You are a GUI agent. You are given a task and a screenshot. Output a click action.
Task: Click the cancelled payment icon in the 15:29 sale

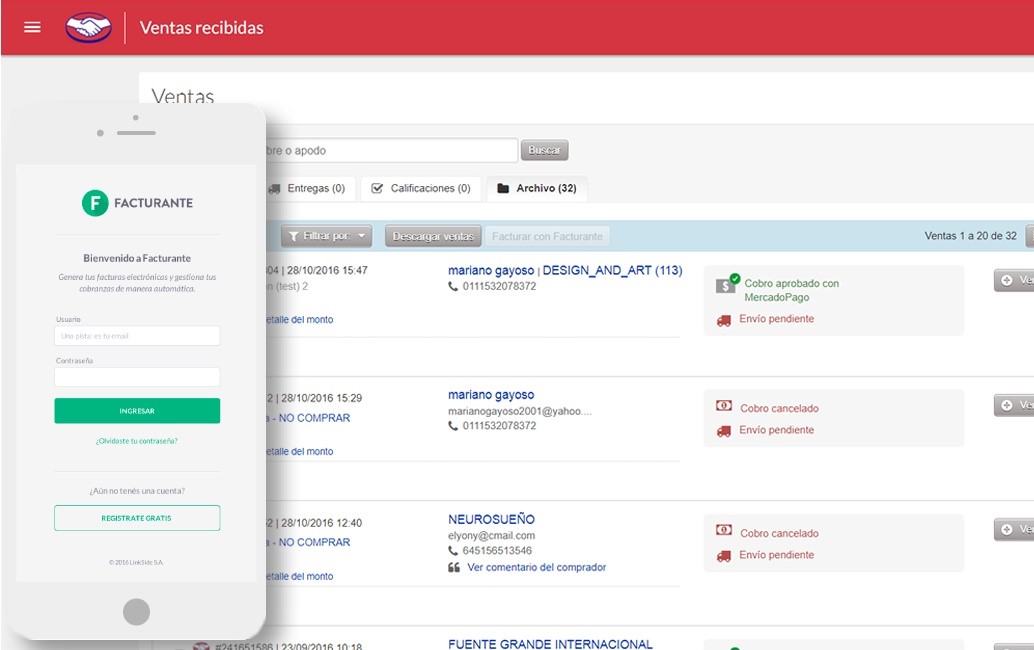(x=724, y=406)
